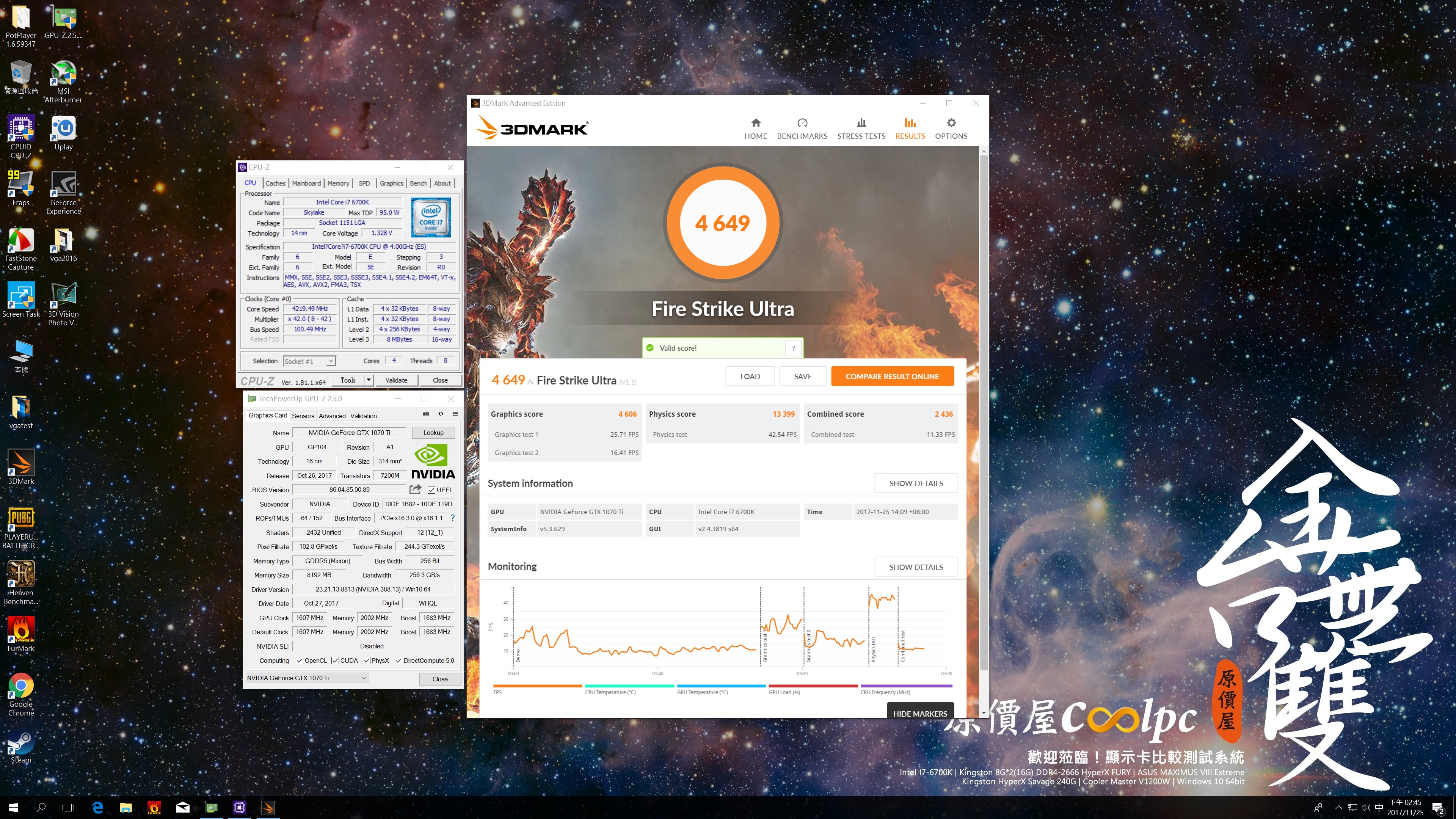The height and width of the screenshot is (819, 1456).
Task: Open the 3DMark desktop shortcut
Action: tap(21, 467)
